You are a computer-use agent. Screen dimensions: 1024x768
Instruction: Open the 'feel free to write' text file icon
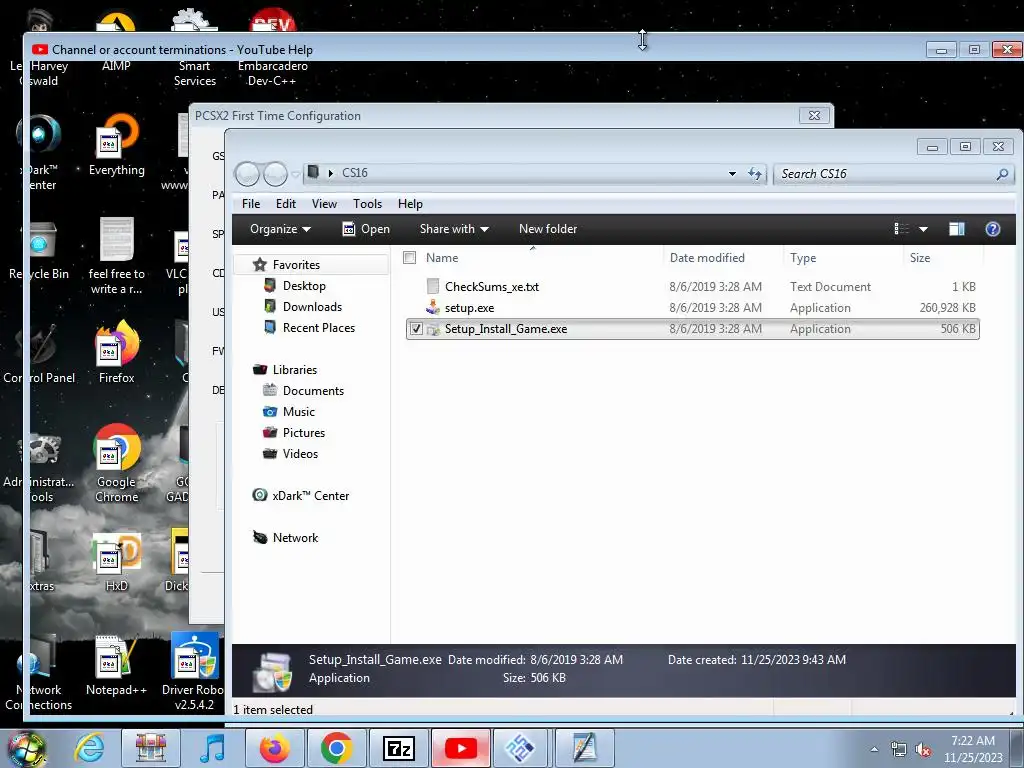point(116,256)
